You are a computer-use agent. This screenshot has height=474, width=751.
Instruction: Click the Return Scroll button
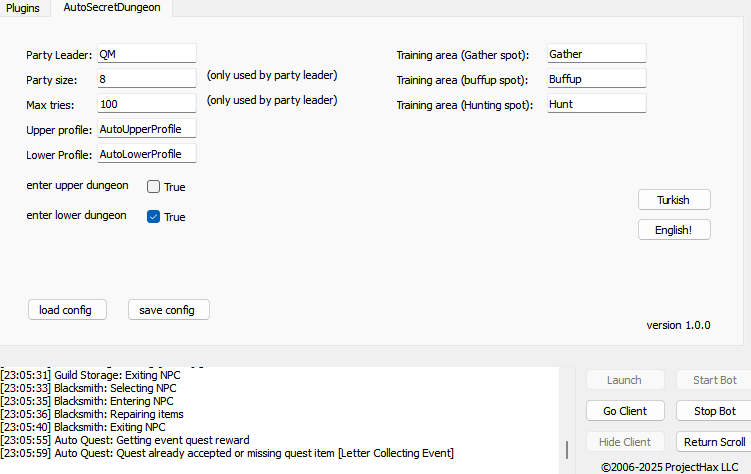coord(714,442)
